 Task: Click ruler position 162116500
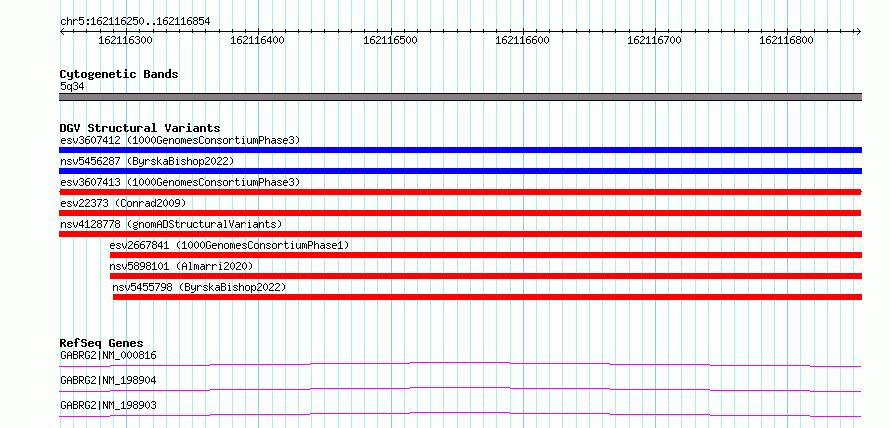coord(391,40)
